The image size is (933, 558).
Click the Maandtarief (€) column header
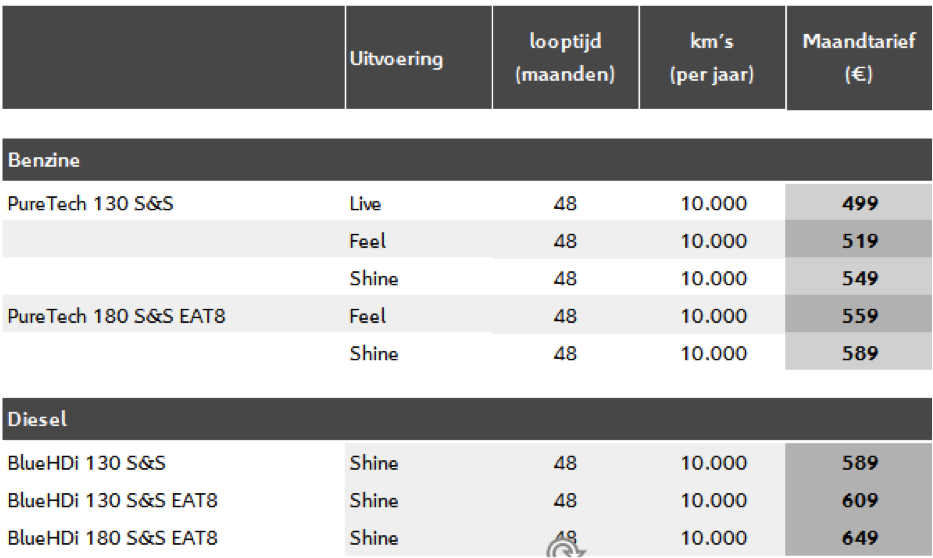coord(859,58)
